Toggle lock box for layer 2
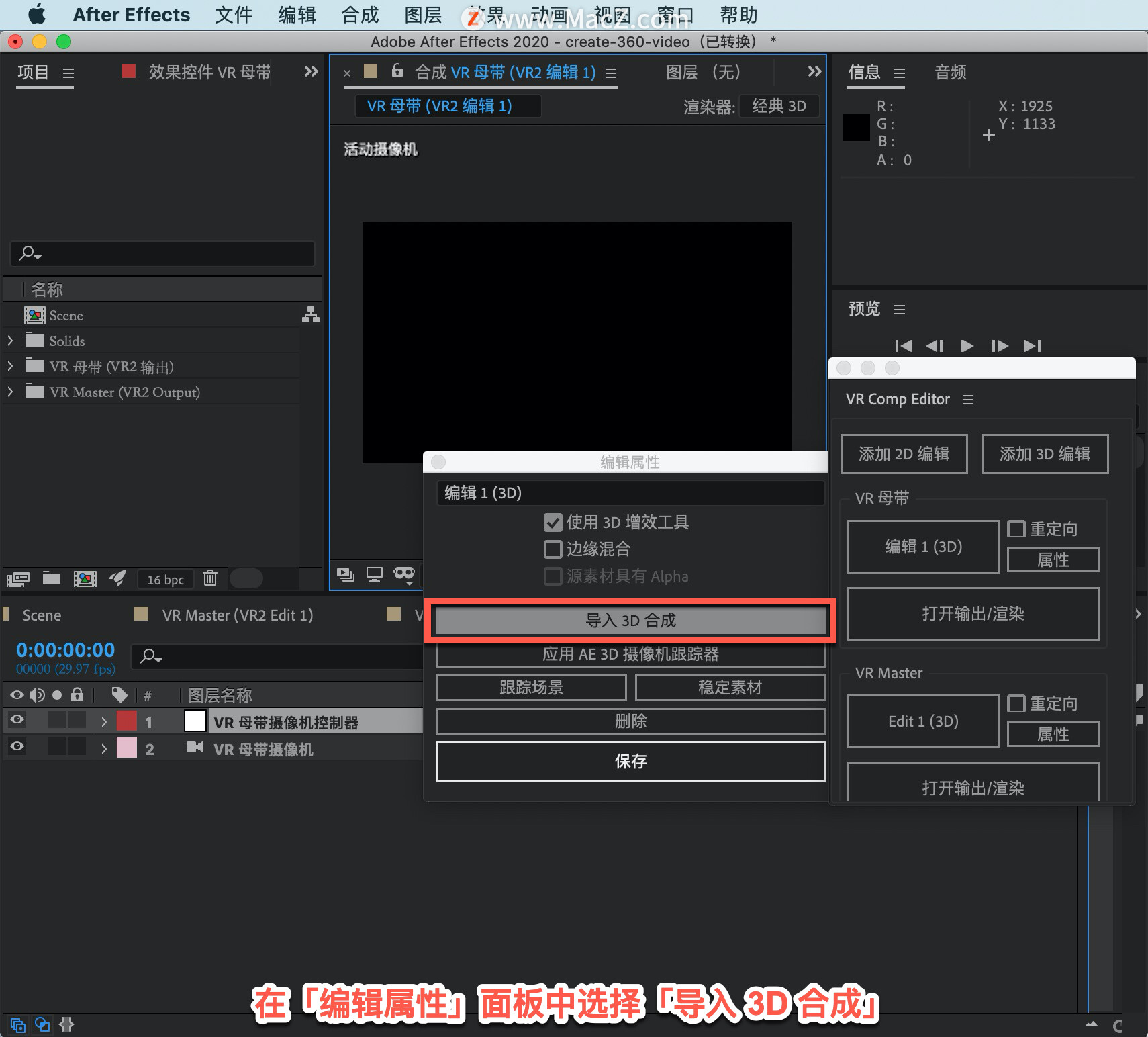This screenshot has width=1148, height=1037. (x=77, y=746)
